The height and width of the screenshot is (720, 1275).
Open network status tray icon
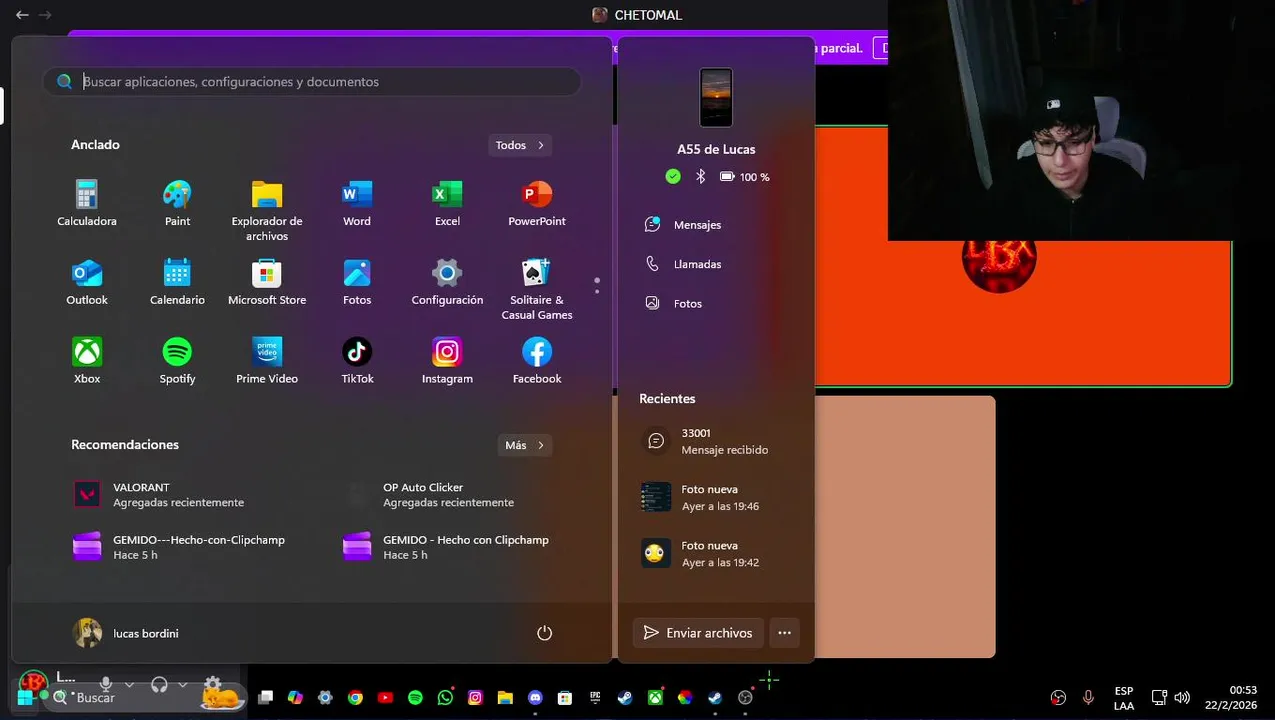(1159, 698)
